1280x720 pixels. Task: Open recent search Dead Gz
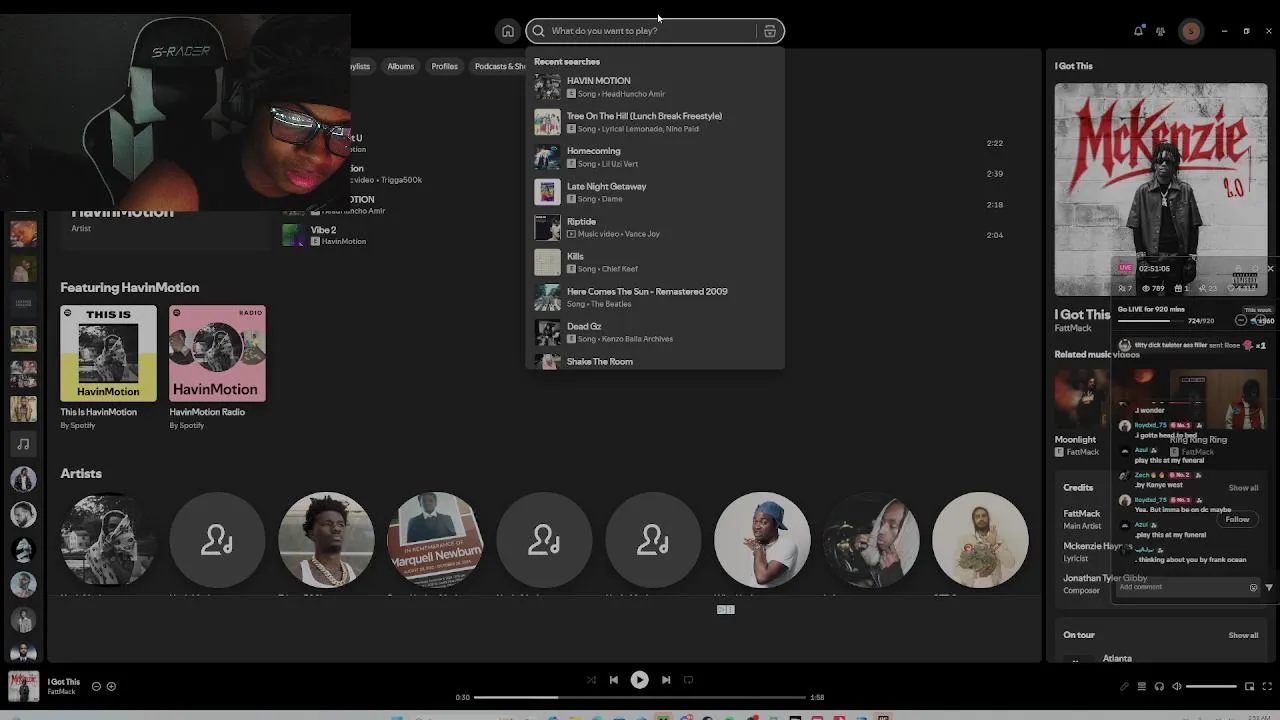pos(655,332)
